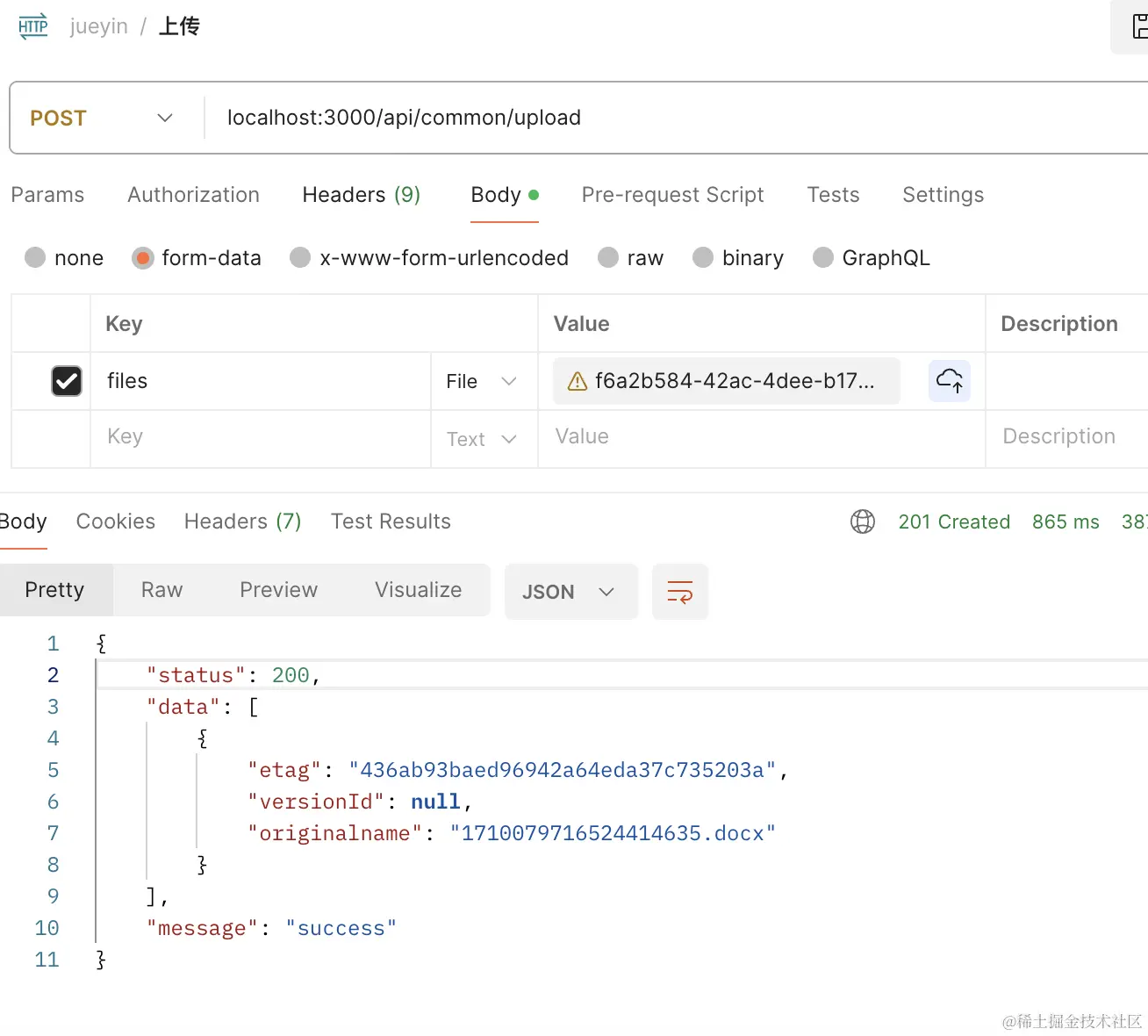
Task: Select the Raw view
Action: click(162, 590)
